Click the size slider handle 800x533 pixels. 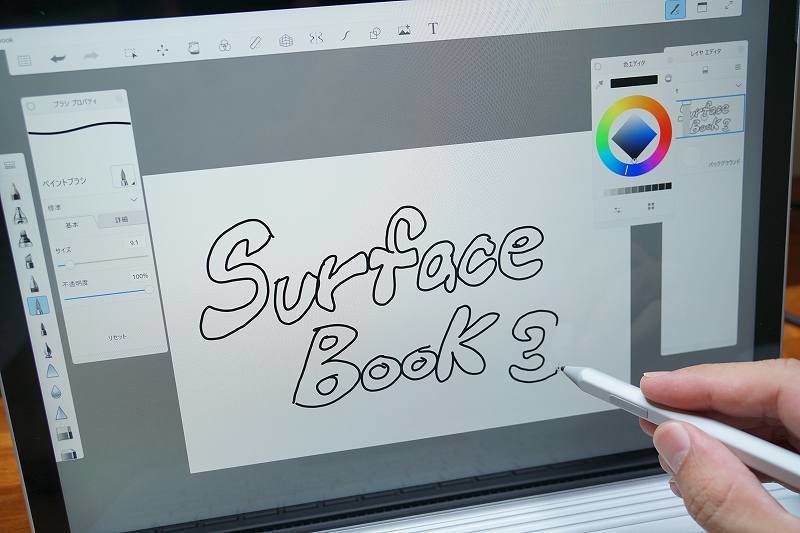[71, 264]
